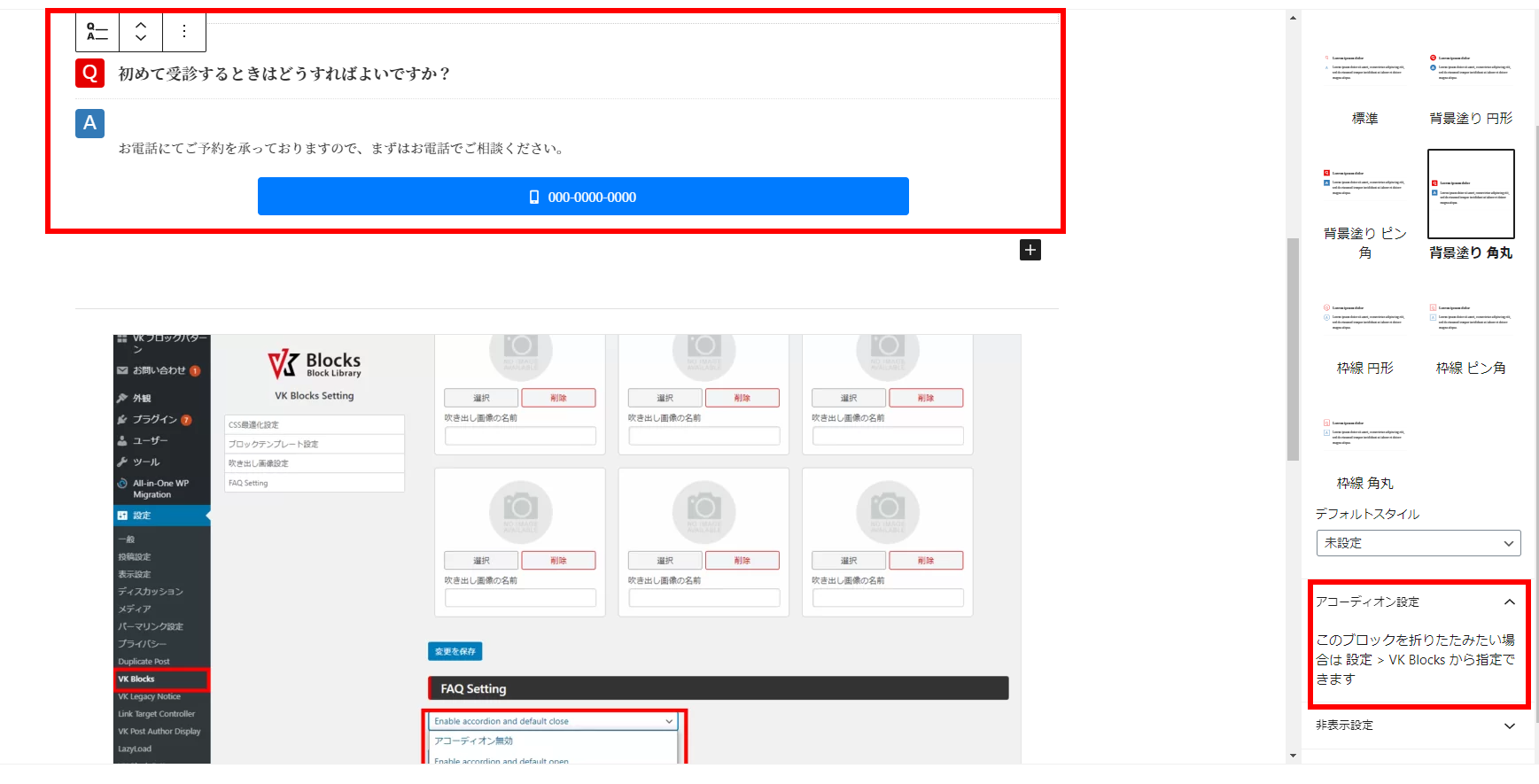The height and width of the screenshot is (784, 1539).
Task: Click CSS最適化設定 in VK Blocks Setting list
Action: [x=315, y=424]
